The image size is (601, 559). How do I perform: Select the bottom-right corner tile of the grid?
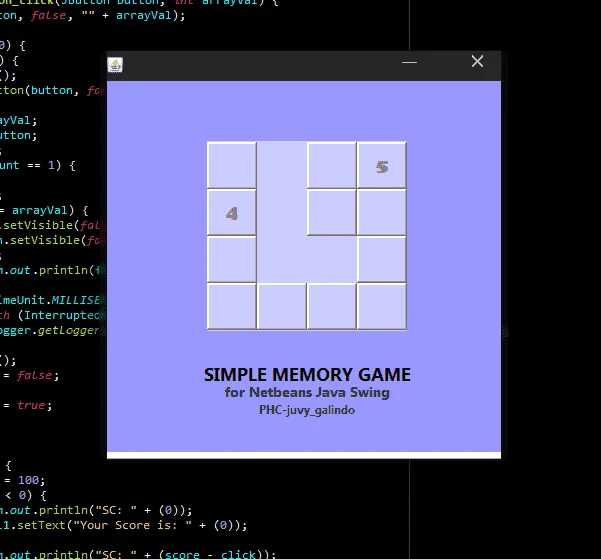tap(382, 306)
